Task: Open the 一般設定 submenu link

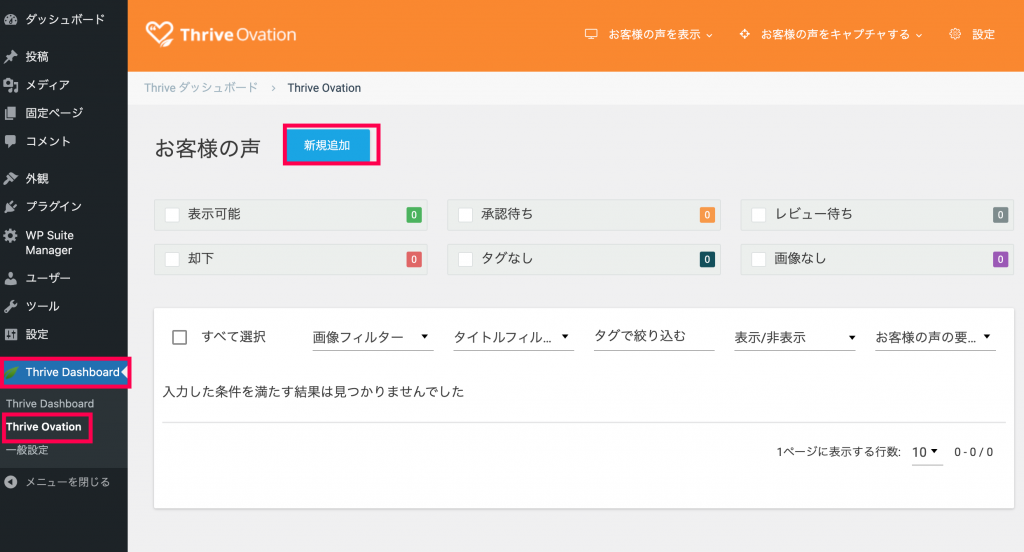Action: 27,450
